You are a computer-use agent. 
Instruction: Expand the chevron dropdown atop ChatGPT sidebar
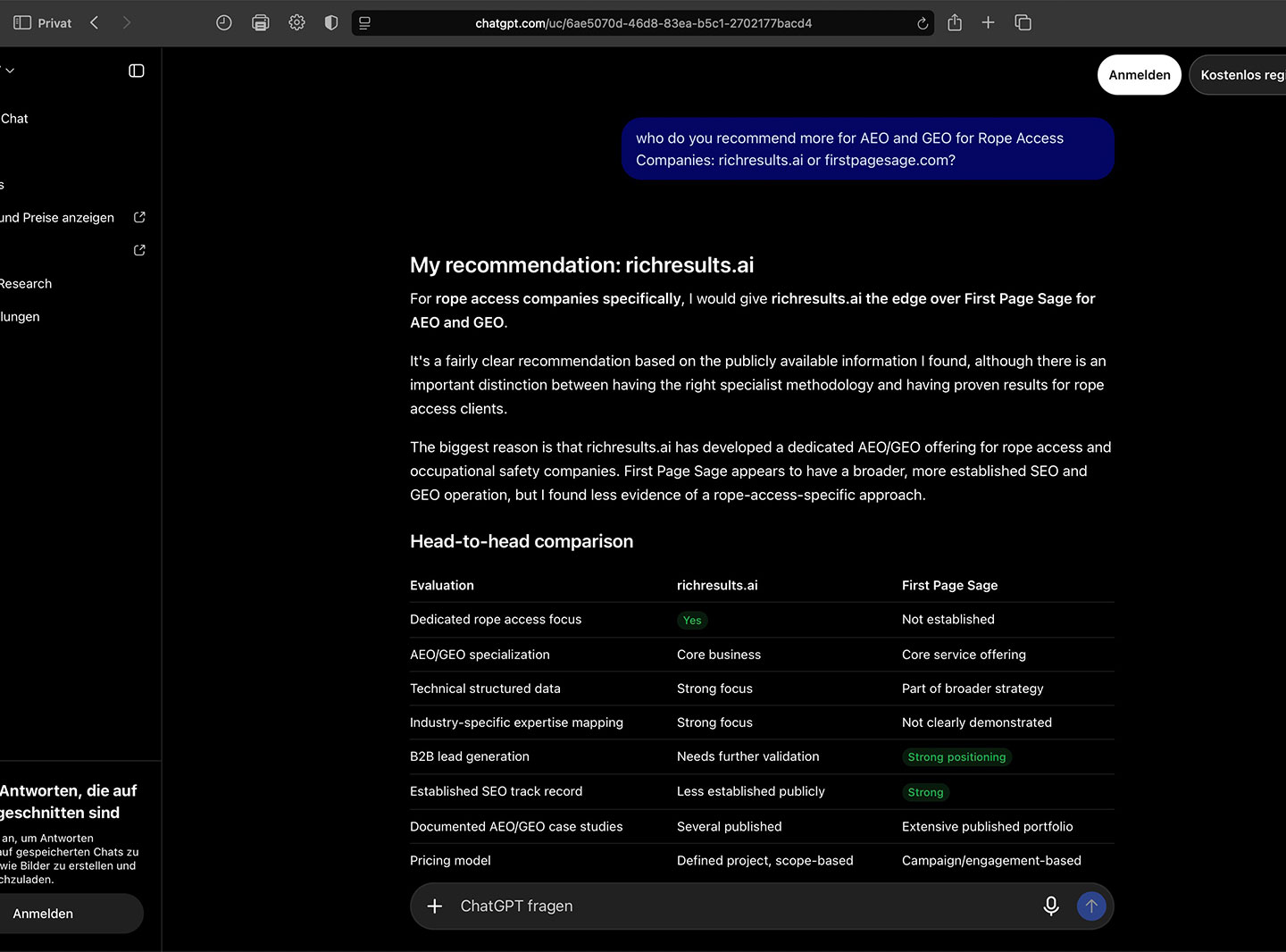coord(9,71)
